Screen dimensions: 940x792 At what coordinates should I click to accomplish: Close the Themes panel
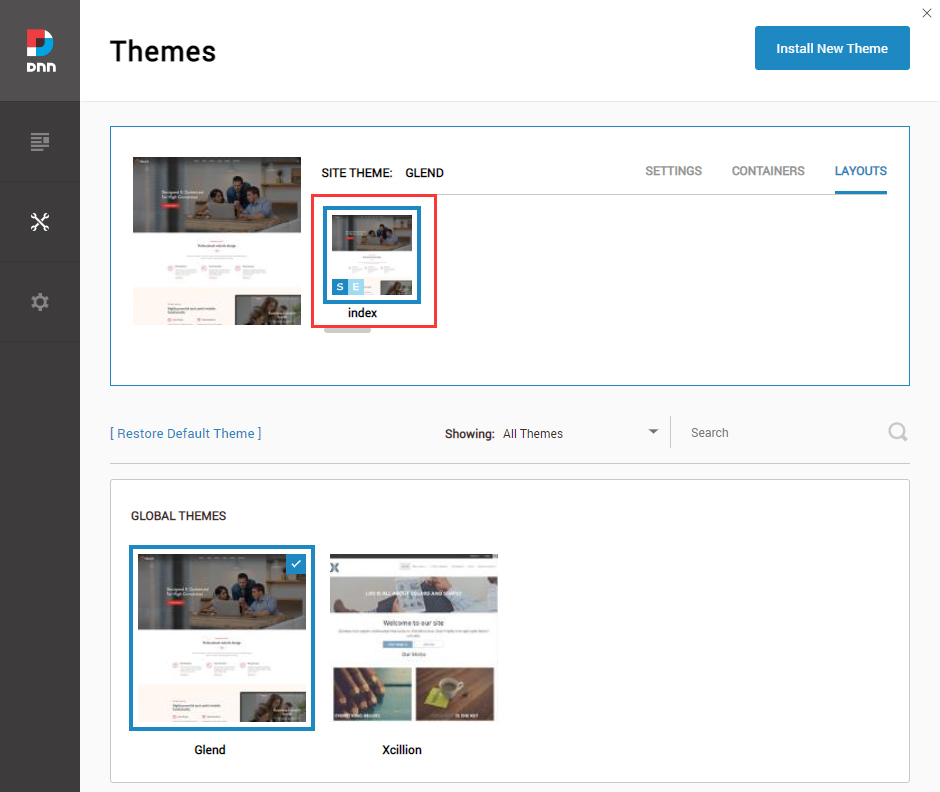[927, 13]
